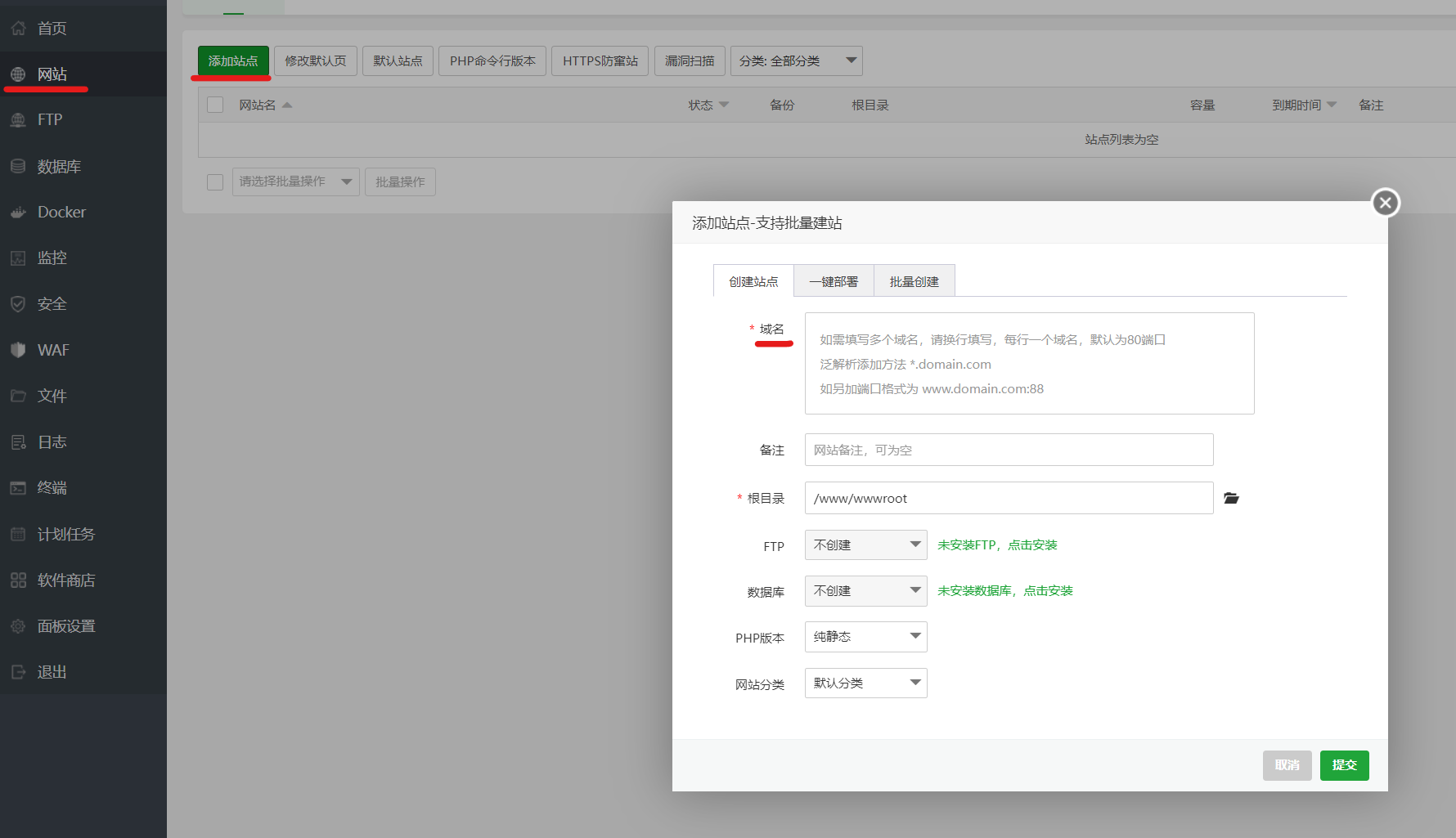Close the 添加站点 dialog

[x=1385, y=203]
